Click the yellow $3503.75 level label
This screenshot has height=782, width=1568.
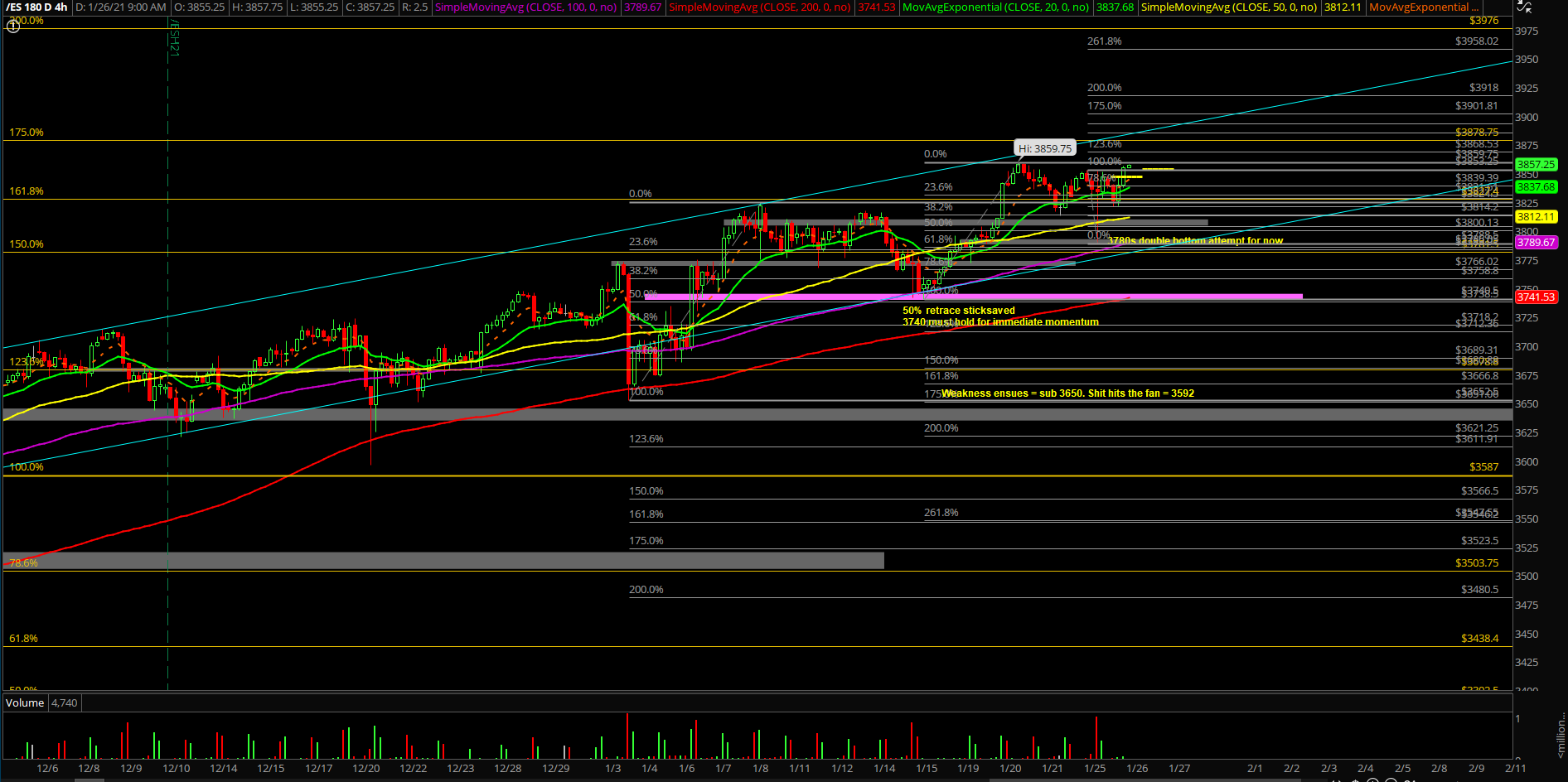tap(1477, 562)
